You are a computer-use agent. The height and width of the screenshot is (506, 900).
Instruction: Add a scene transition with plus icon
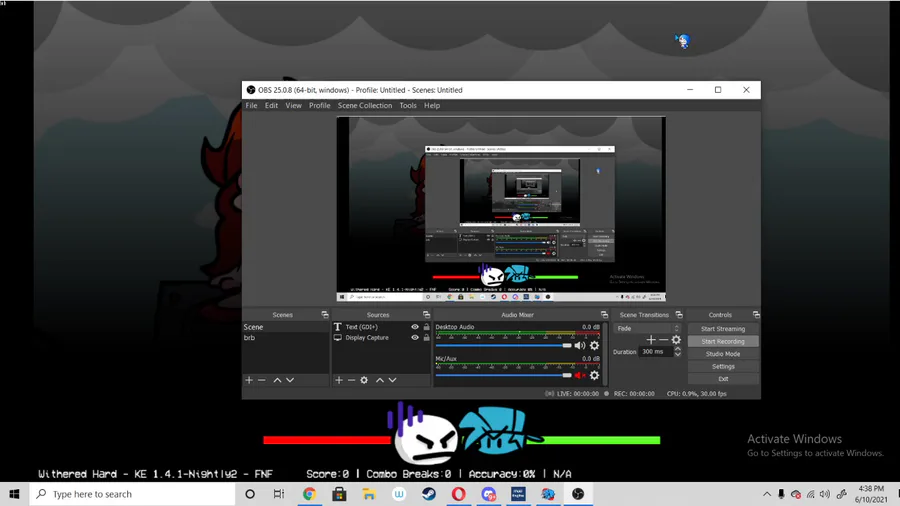pos(651,340)
